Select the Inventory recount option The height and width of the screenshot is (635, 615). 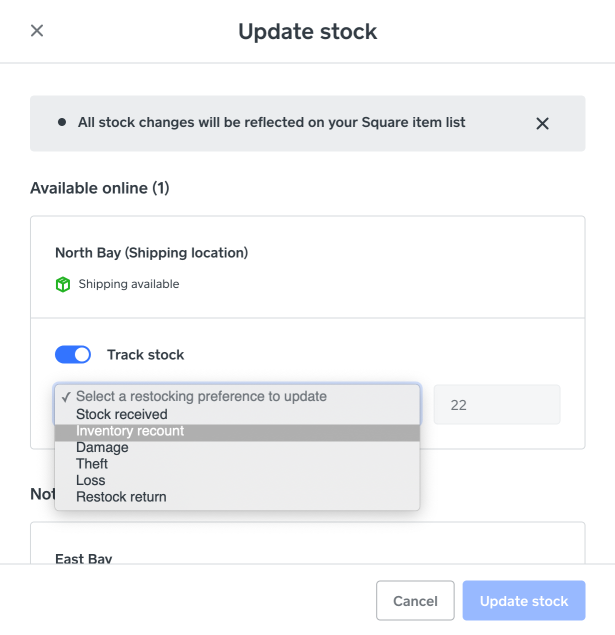tap(130, 431)
